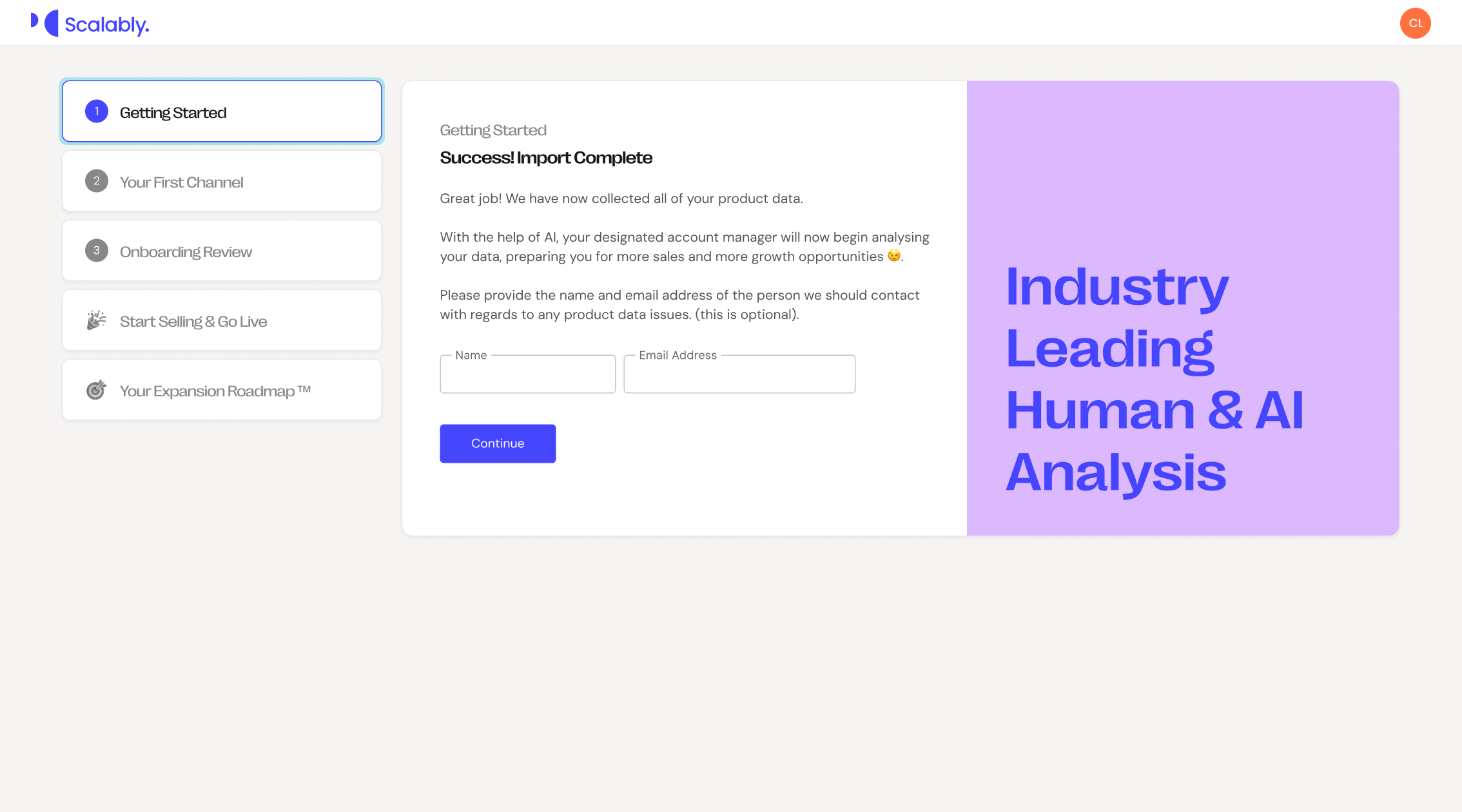Go to the Your First Channel step
Image resolution: width=1462 pixels, height=812 pixels.
pos(181,182)
